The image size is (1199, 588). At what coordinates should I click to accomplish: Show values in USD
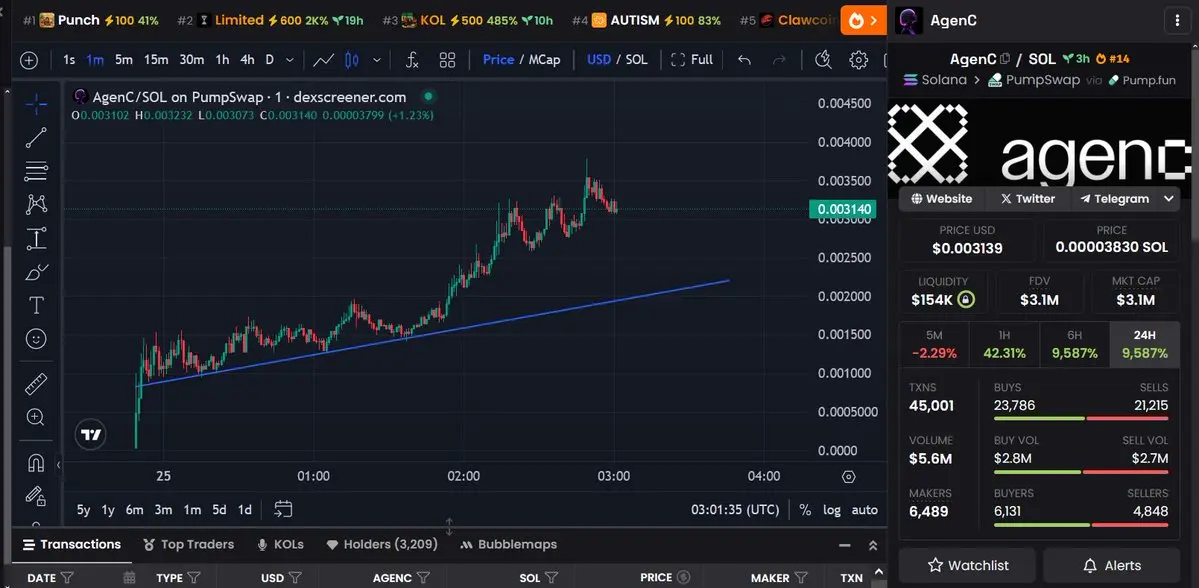(599, 60)
